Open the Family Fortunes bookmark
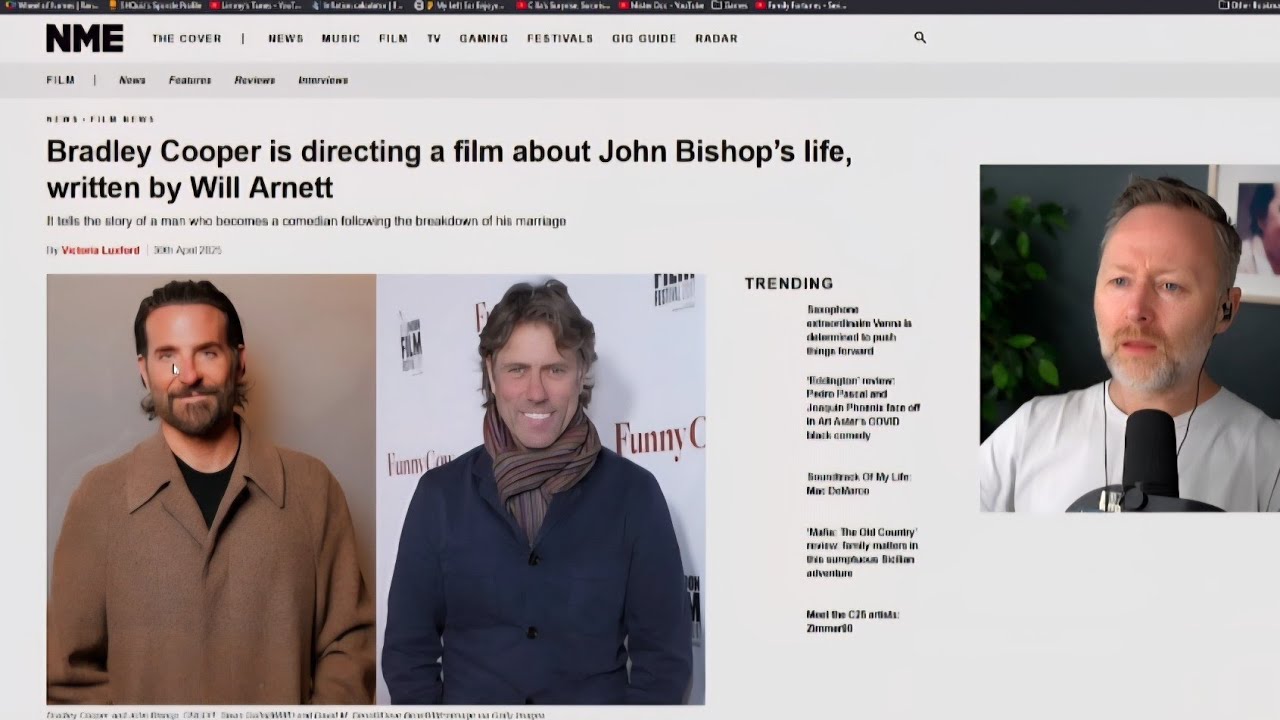Viewport: 1280px width, 720px height. [801, 5]
